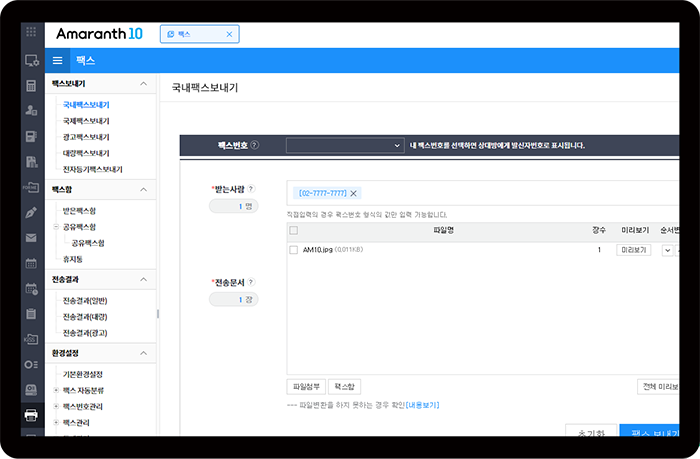Collapse the 팩스보내기 section chevron
700x459 pixels.
[x=143, y=83]
